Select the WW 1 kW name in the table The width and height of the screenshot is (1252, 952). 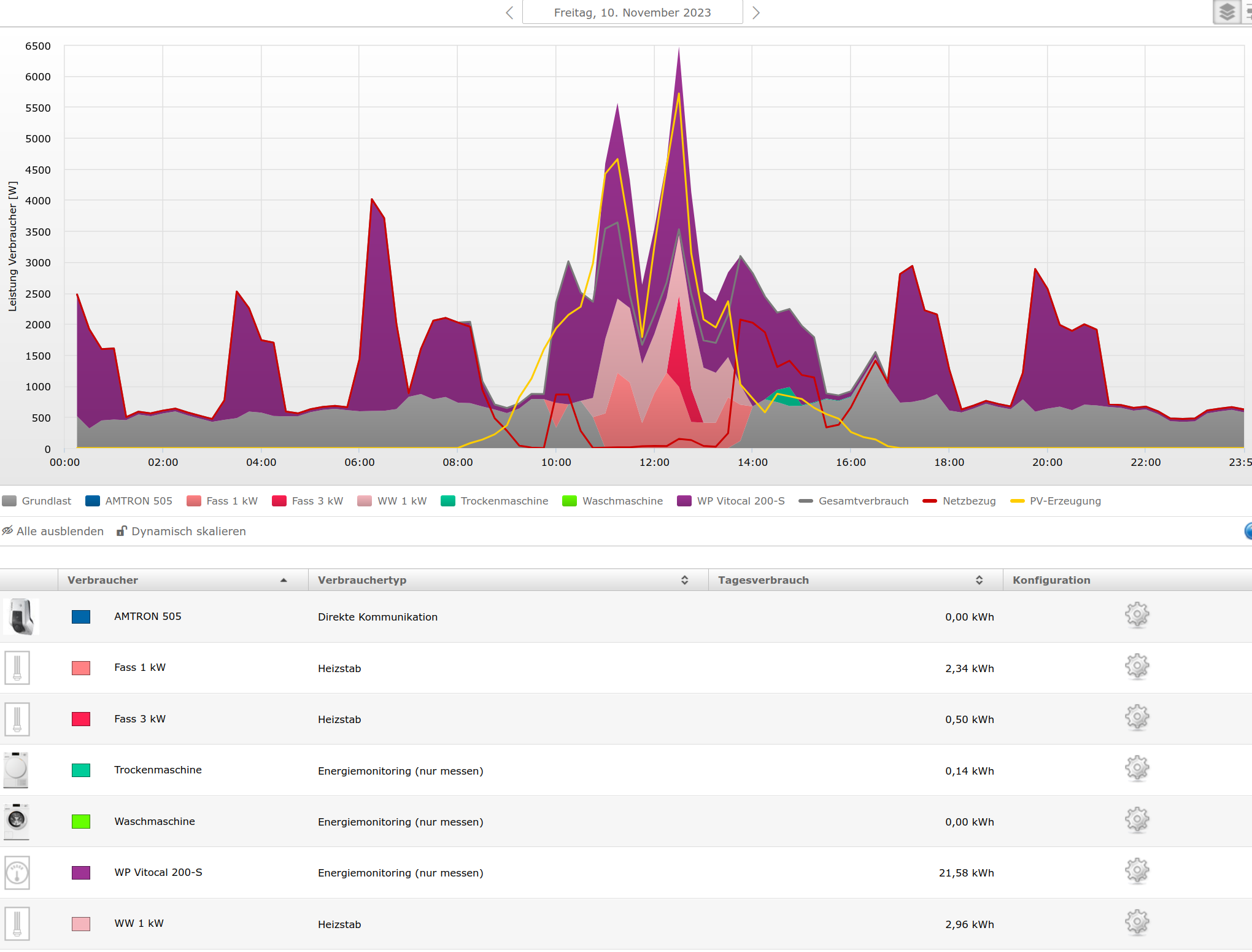tap(139, 923)
